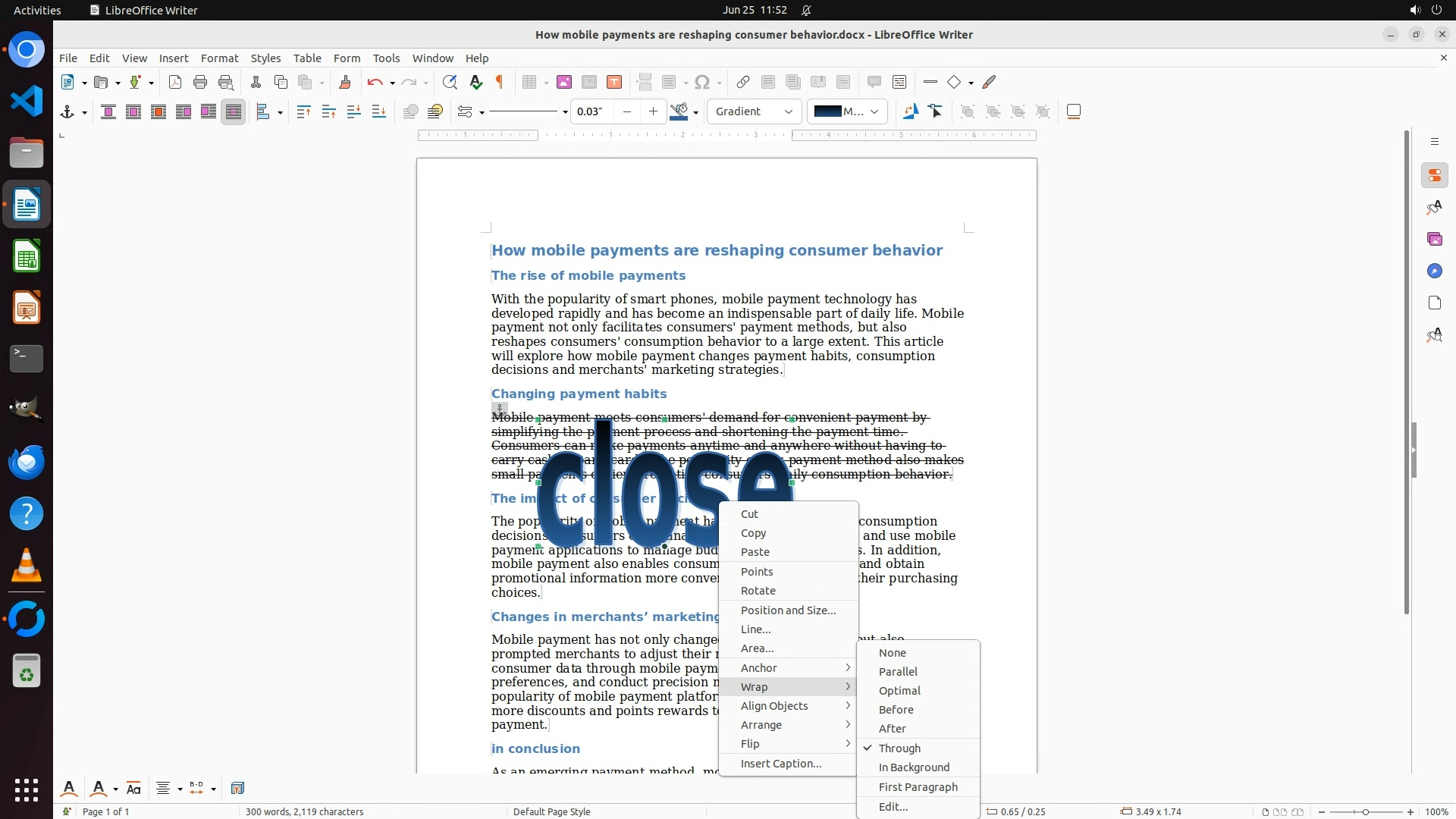The width and height of the screenshot is (1456, 819).
Task: Toggle the In Background wrap option
Action: coord(914,767)
